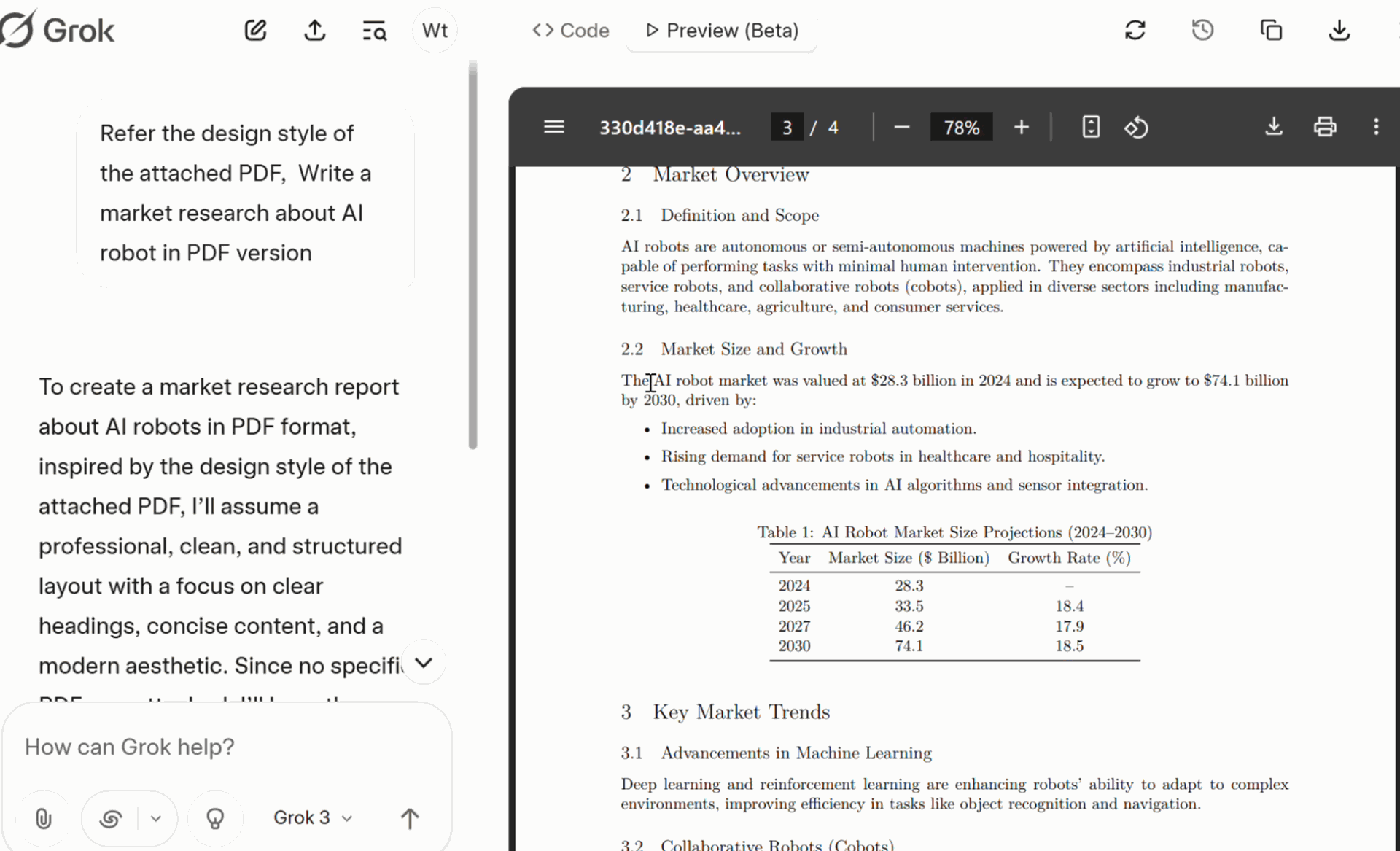Download the artifact from top-right header
The image size is (1400, 851).
[x=1339, y=31]
